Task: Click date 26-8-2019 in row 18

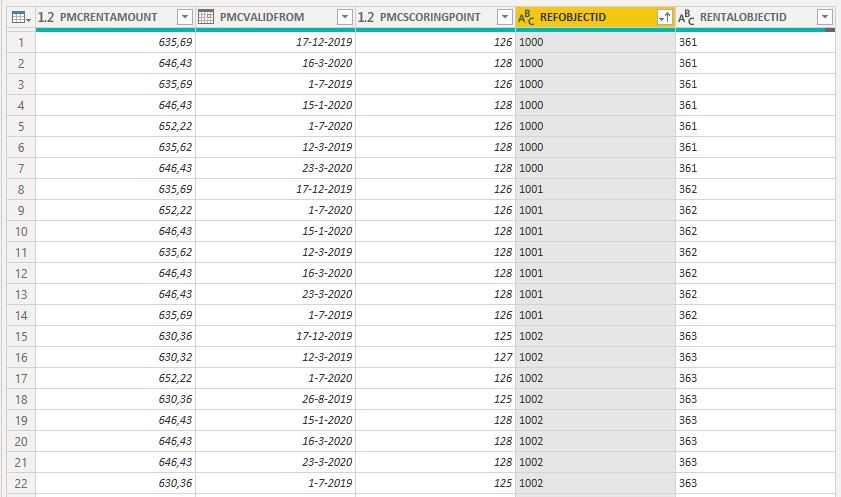Action: pos(327,399)
